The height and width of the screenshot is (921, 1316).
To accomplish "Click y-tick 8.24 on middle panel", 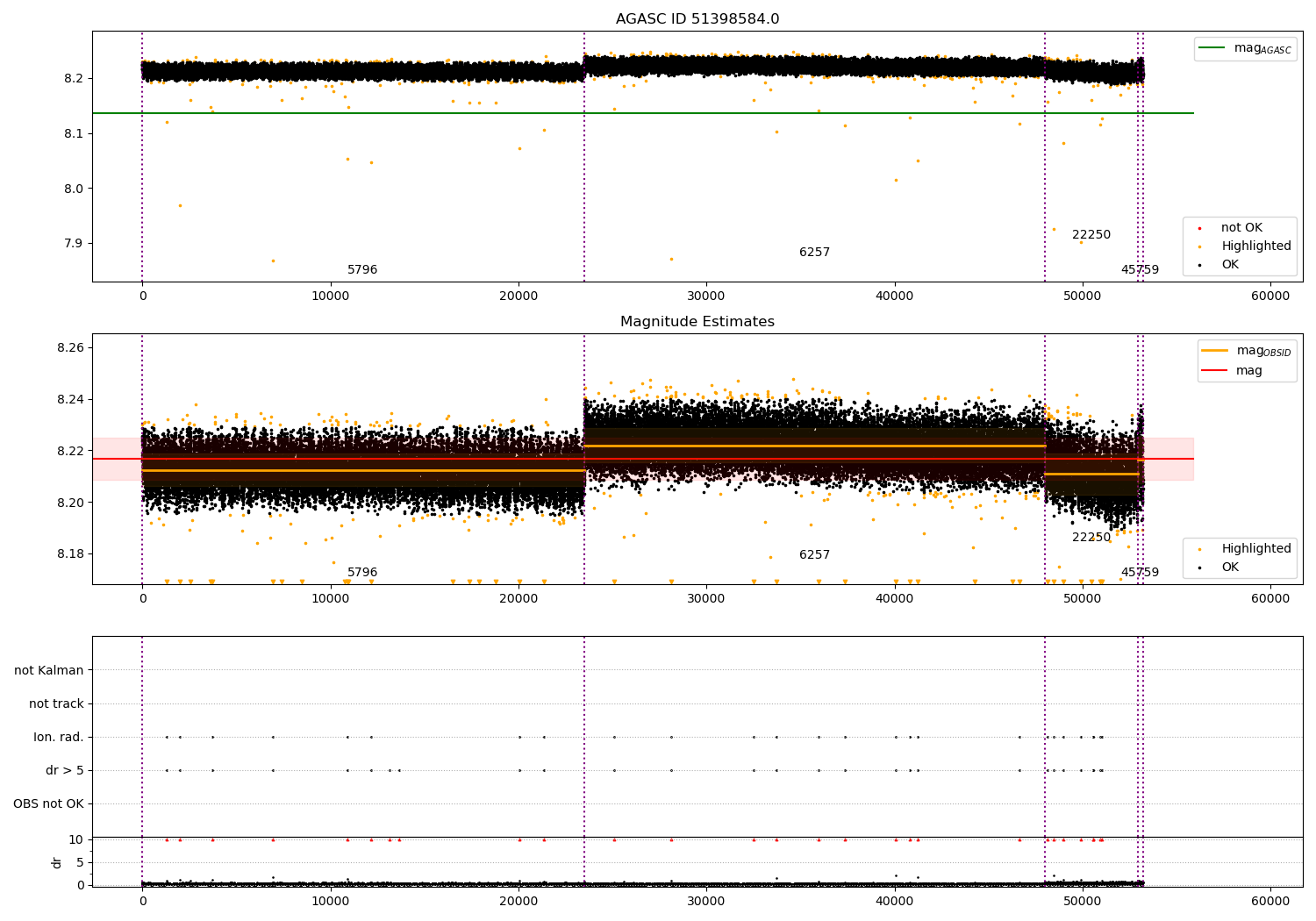I will (71, 400).
